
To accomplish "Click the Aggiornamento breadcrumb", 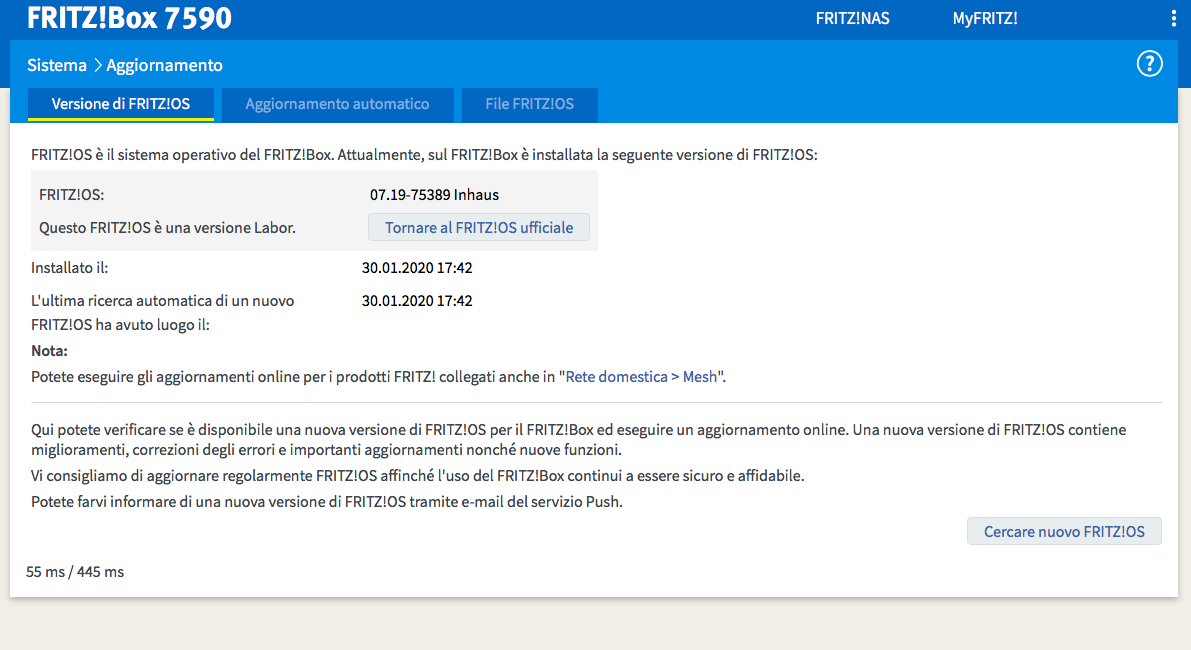I will 164,65.
